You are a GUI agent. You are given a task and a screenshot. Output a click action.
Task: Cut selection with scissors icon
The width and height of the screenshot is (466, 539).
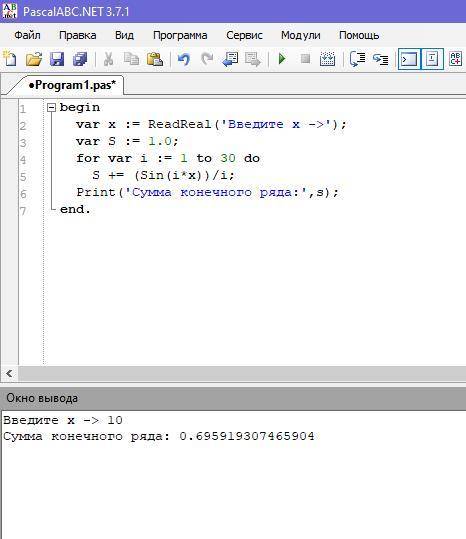coord(109,59)
